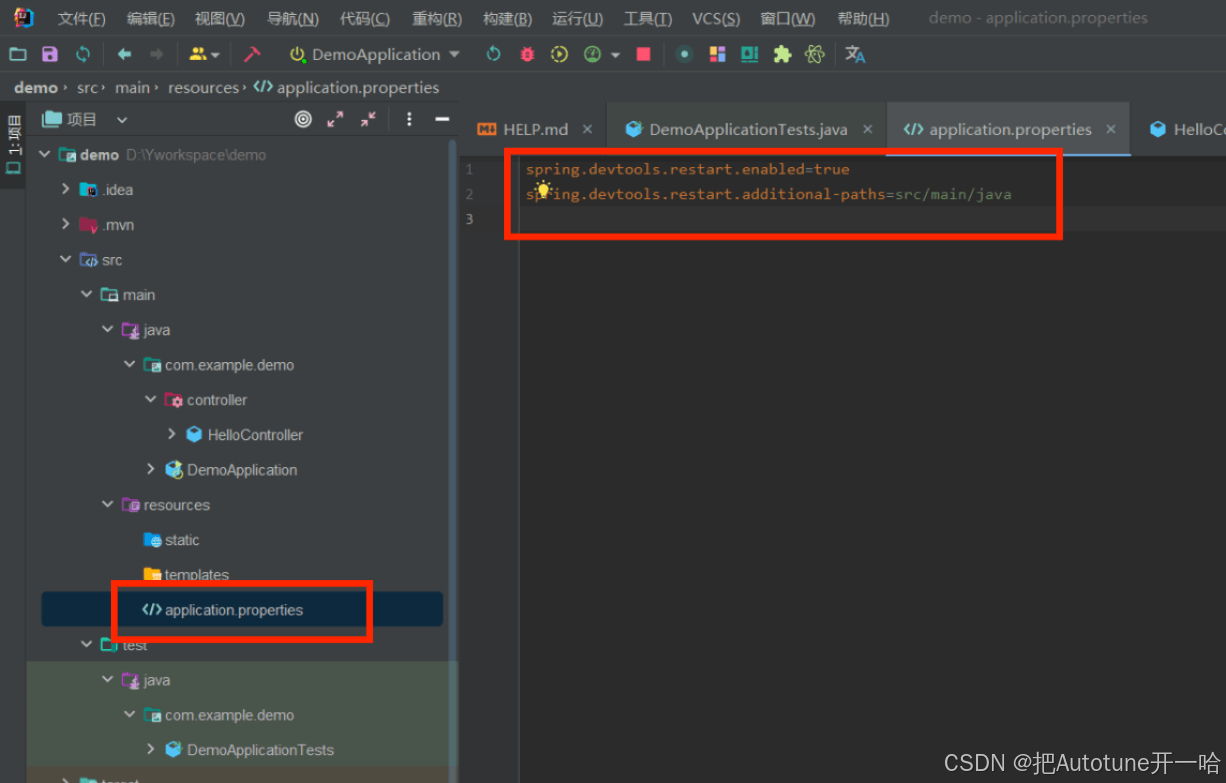Collapse all nodes with the collapse-all arrows icon

(367, 119)
